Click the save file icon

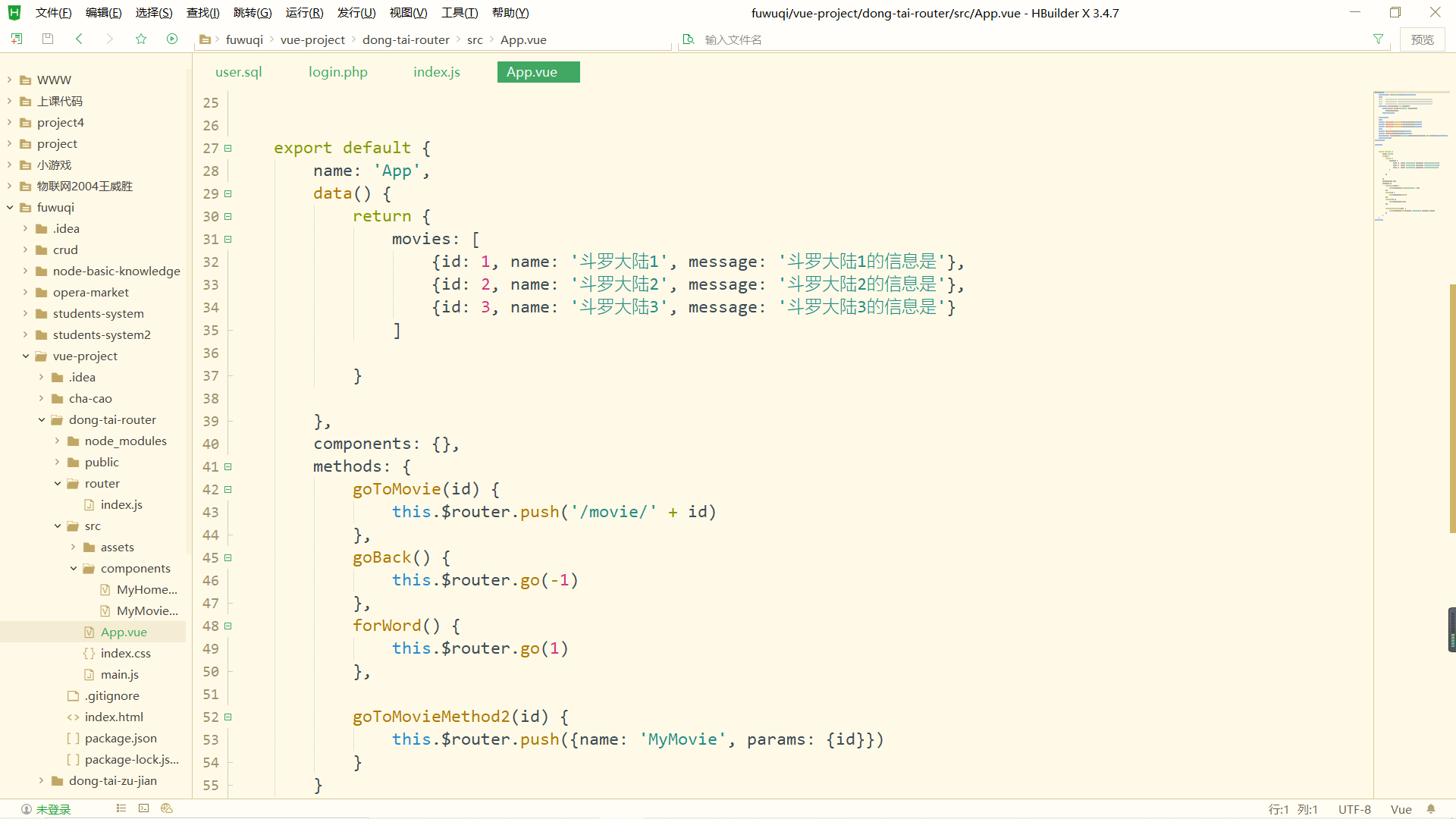[x=48, y=39]
